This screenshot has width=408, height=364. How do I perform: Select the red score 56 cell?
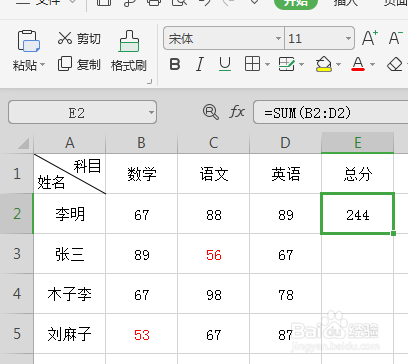click(x=214, y=254)
